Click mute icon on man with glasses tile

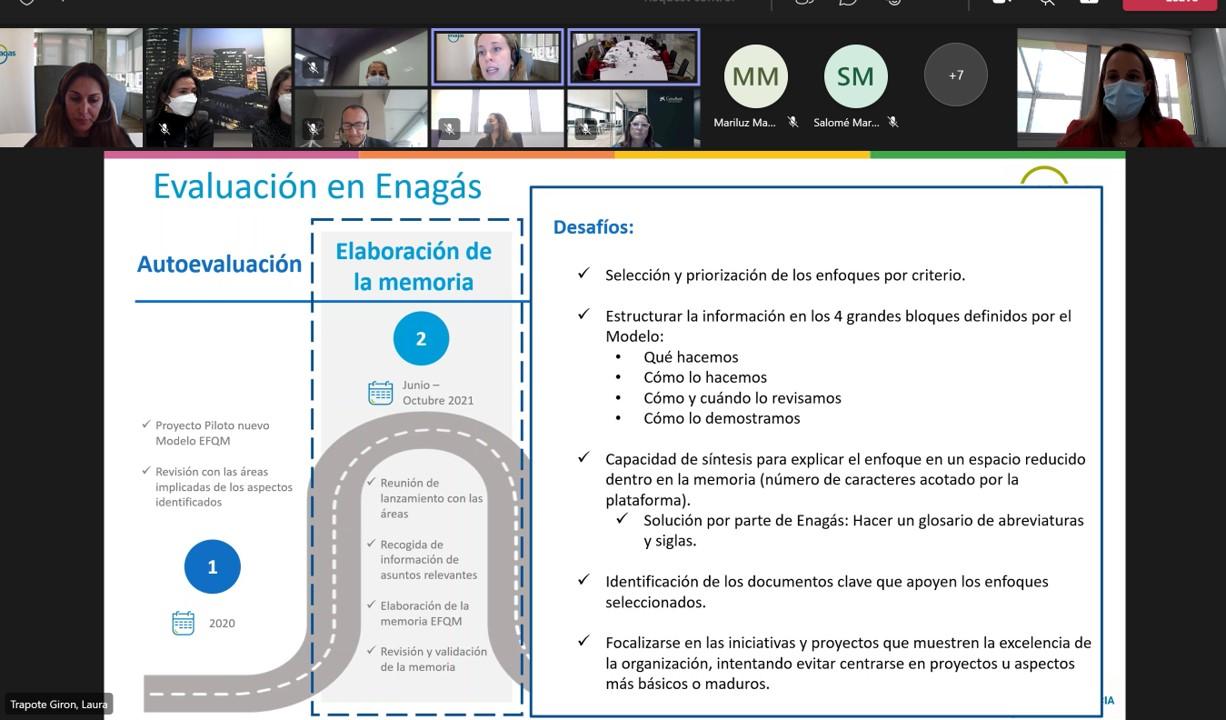click(x=313, y=129)
